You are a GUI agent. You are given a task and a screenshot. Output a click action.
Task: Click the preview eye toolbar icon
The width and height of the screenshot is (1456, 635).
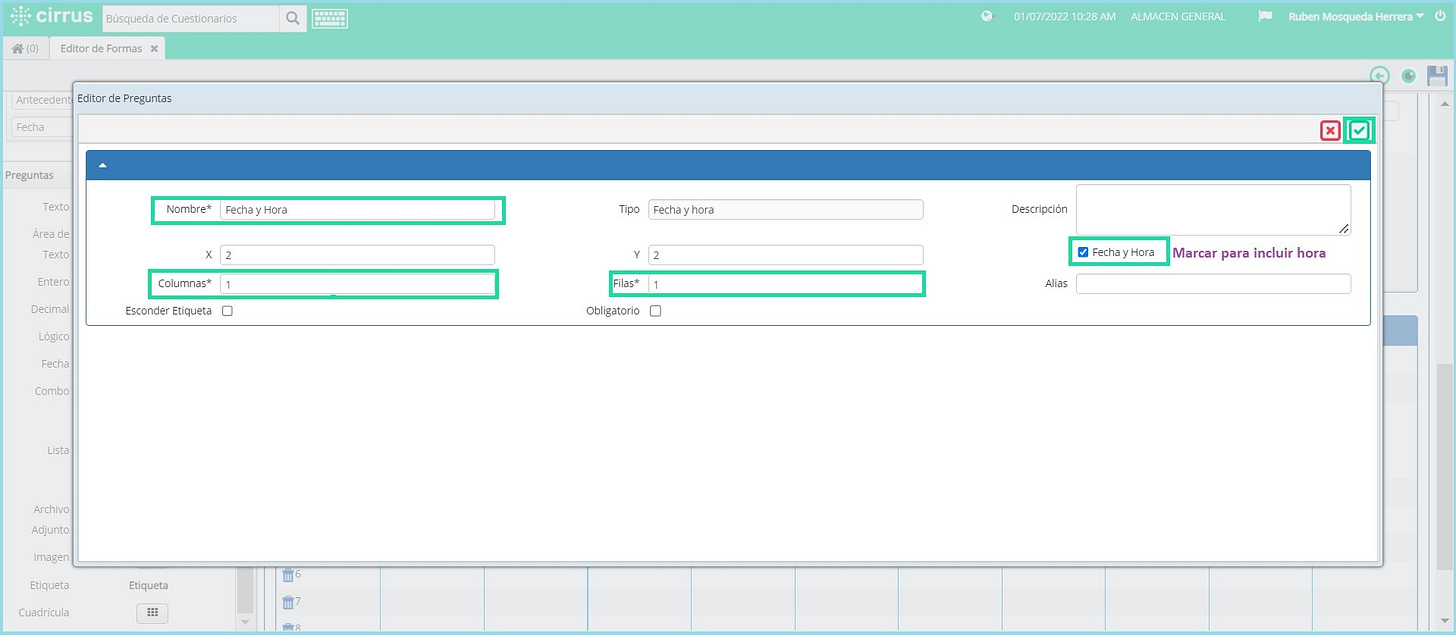[1409, 75]
